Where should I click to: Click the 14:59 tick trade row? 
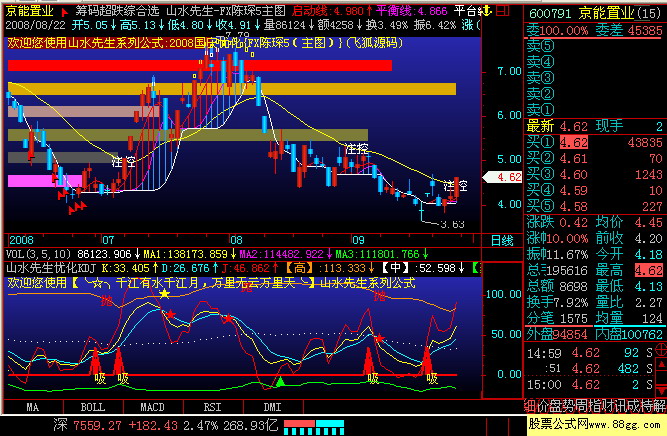(590, 353)
